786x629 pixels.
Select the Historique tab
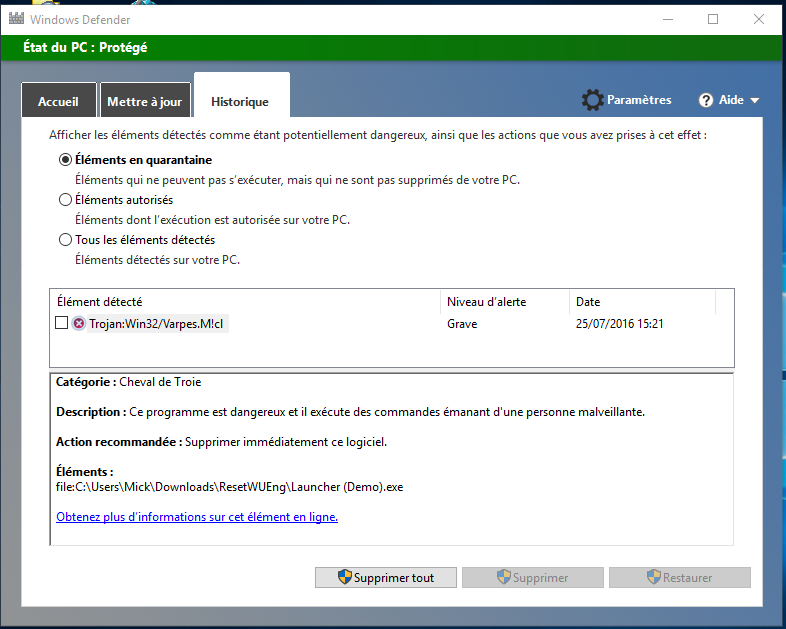pyautogui.click(x=240, y=102)
